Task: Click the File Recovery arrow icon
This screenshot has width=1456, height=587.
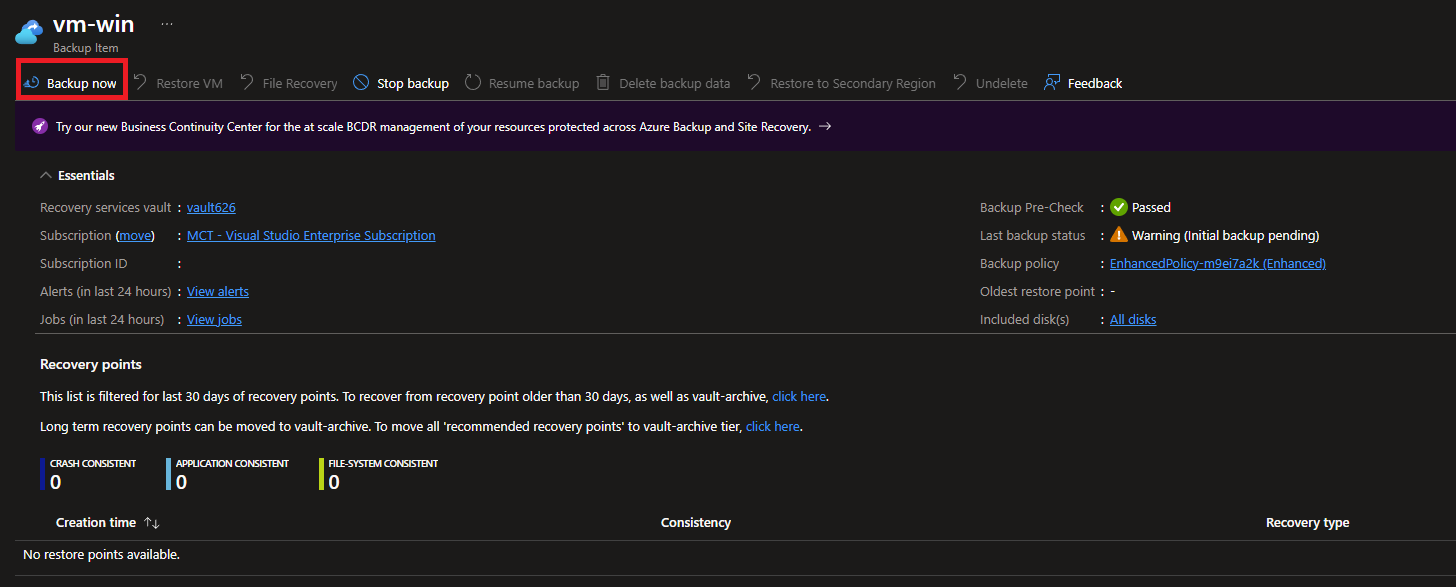Action: (x=247, y=82)
